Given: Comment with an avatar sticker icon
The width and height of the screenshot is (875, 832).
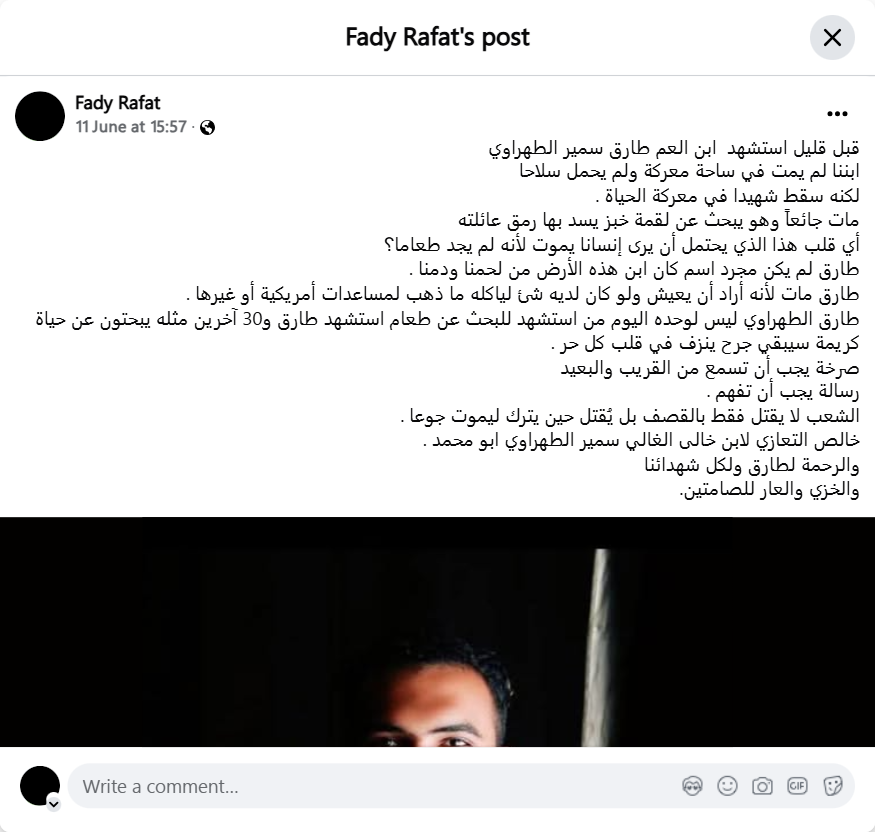Looking at the screenshot, I should point(692,786).
